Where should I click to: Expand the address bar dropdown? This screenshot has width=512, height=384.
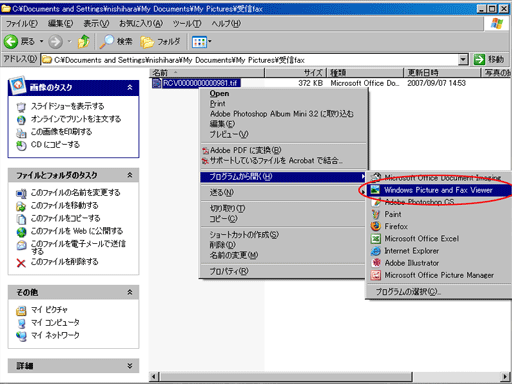(x=463, y=60)
